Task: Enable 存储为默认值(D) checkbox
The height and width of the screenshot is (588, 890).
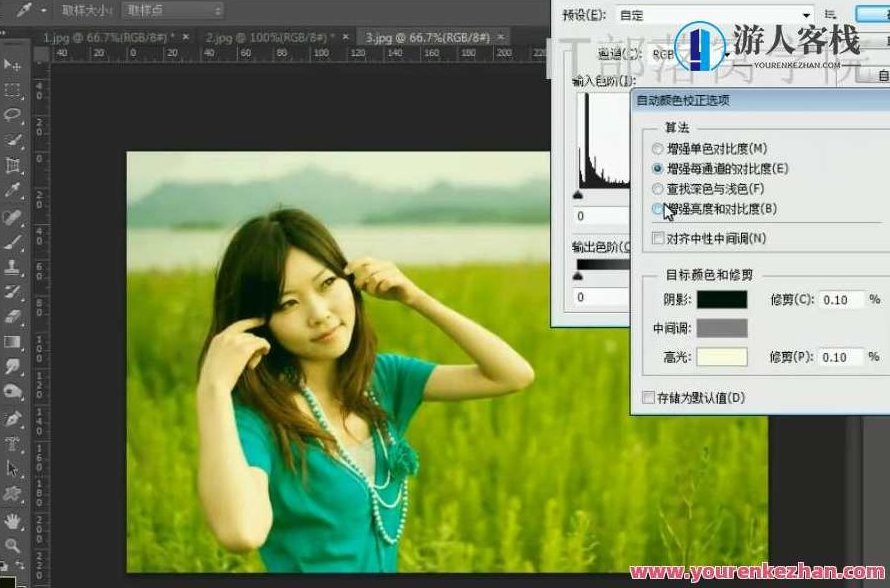Action: click(648, 398)
